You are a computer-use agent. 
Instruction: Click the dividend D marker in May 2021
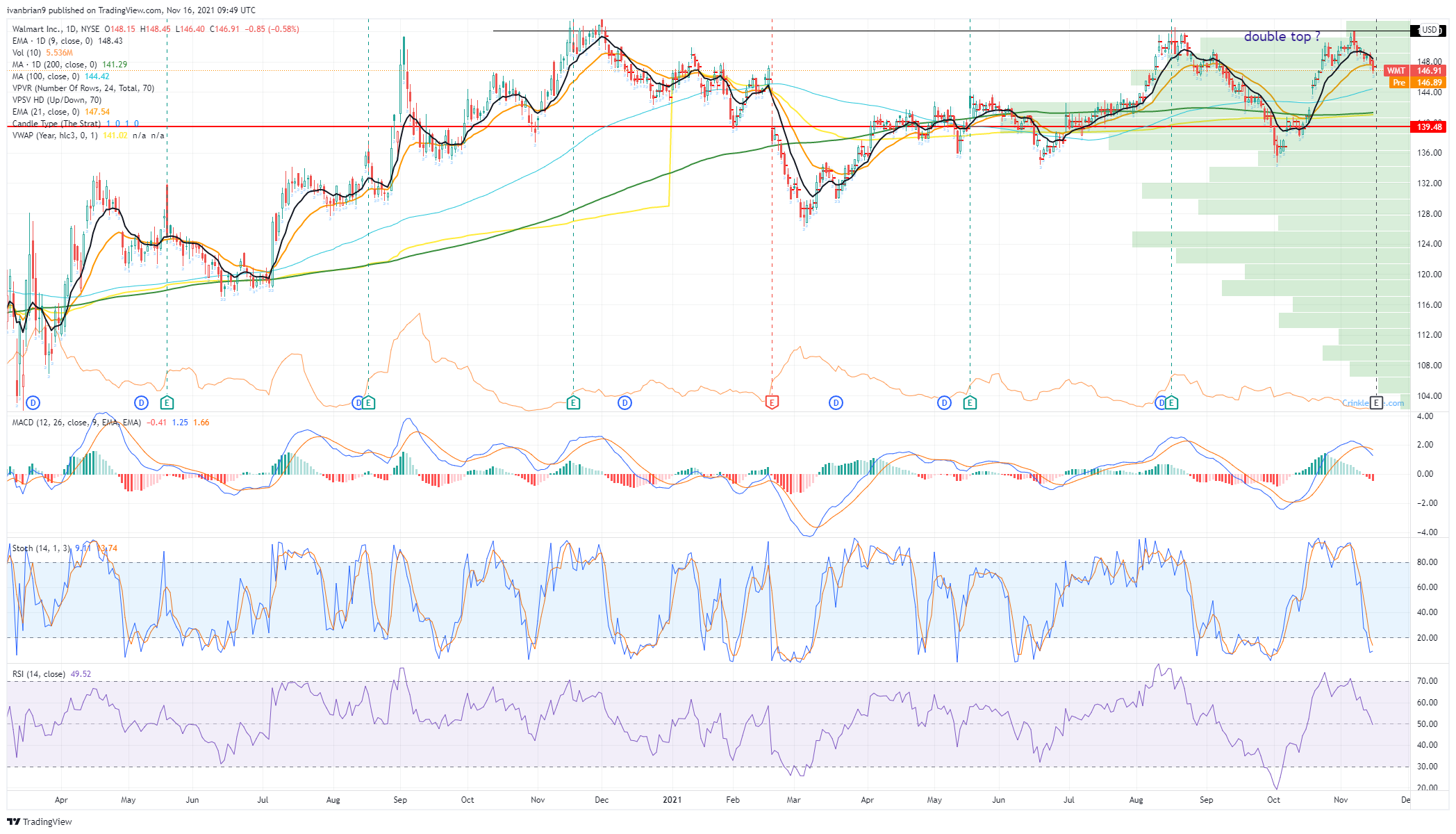[x=944, y=403]
